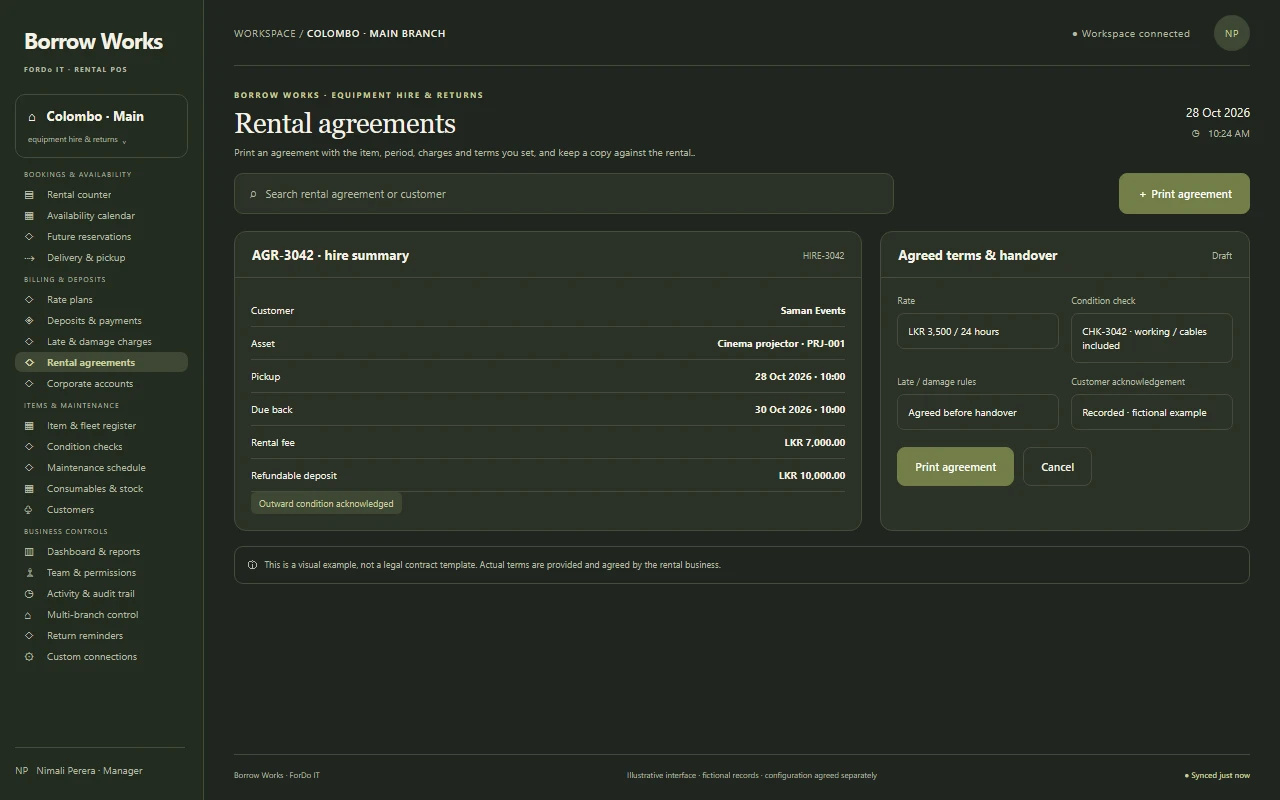This screenshot has width=1280, height=800.
Task: Open Future reservations in the sidebar
Action: pyautogui.click(x=101, y=237)
